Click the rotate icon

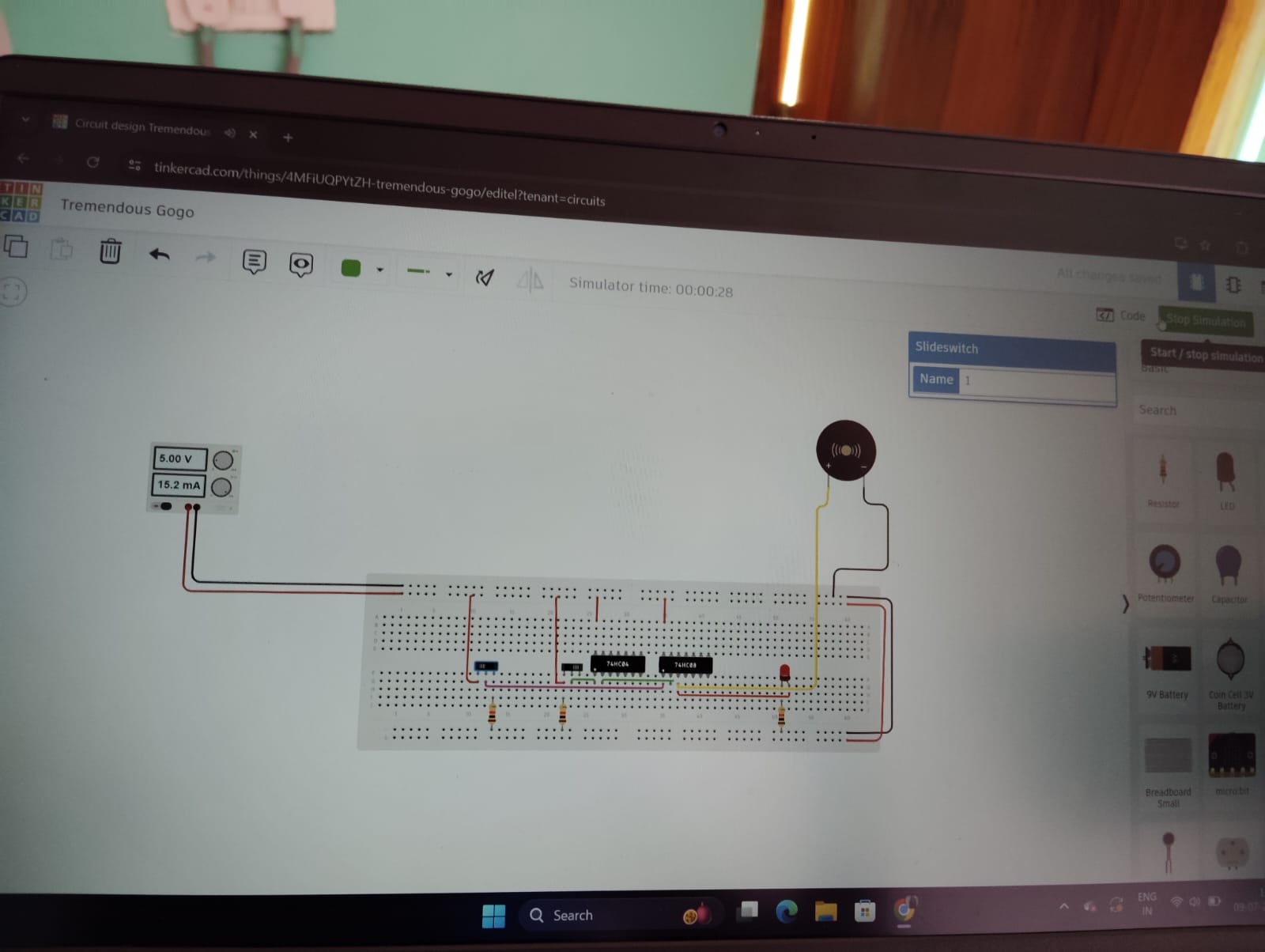[x=485, y=277]
